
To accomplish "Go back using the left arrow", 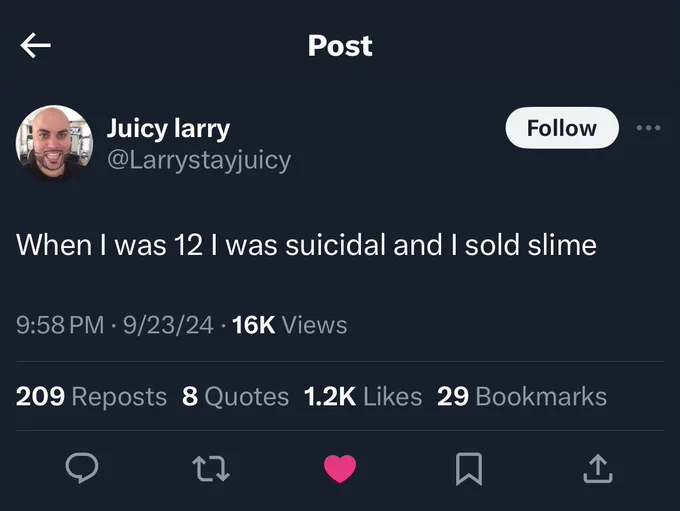I will 36,45.
